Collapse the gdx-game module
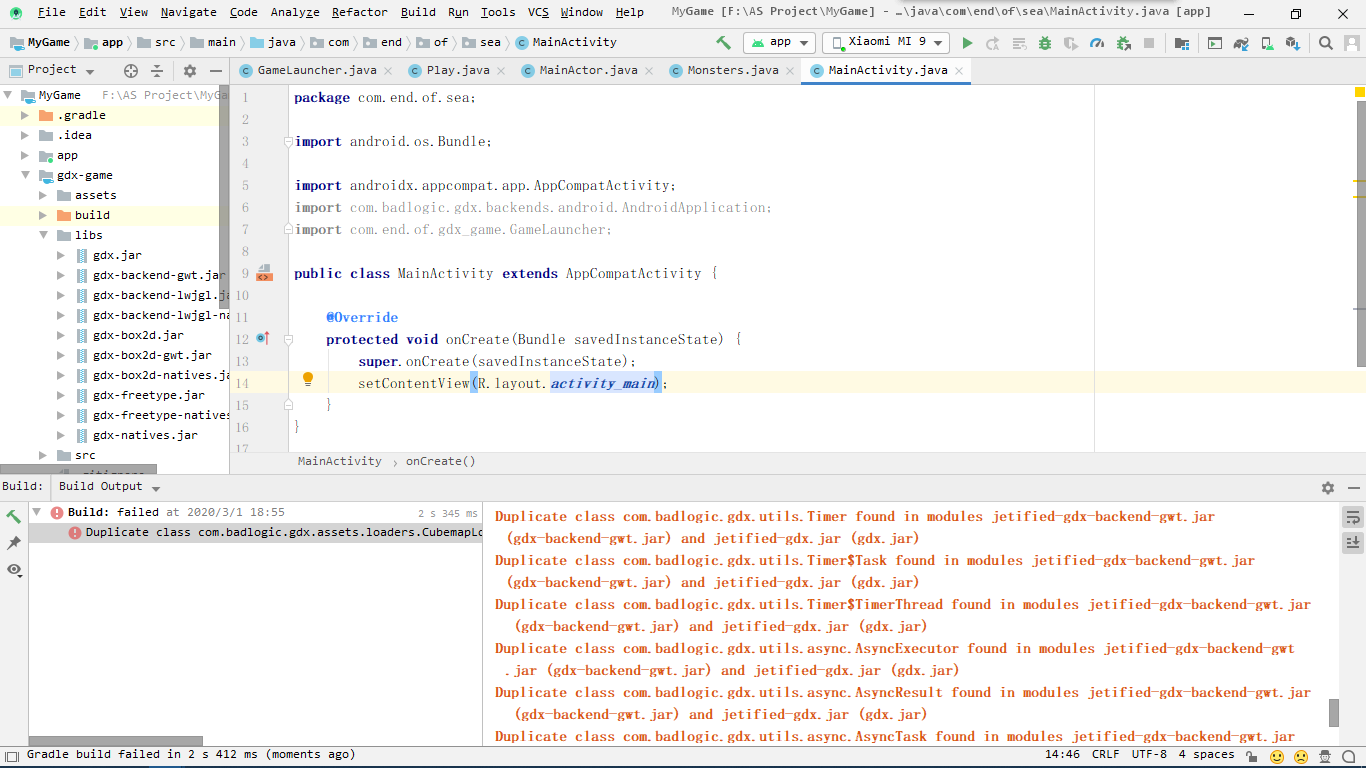This screenshot has height=768, width=1366. coord(25,175)
